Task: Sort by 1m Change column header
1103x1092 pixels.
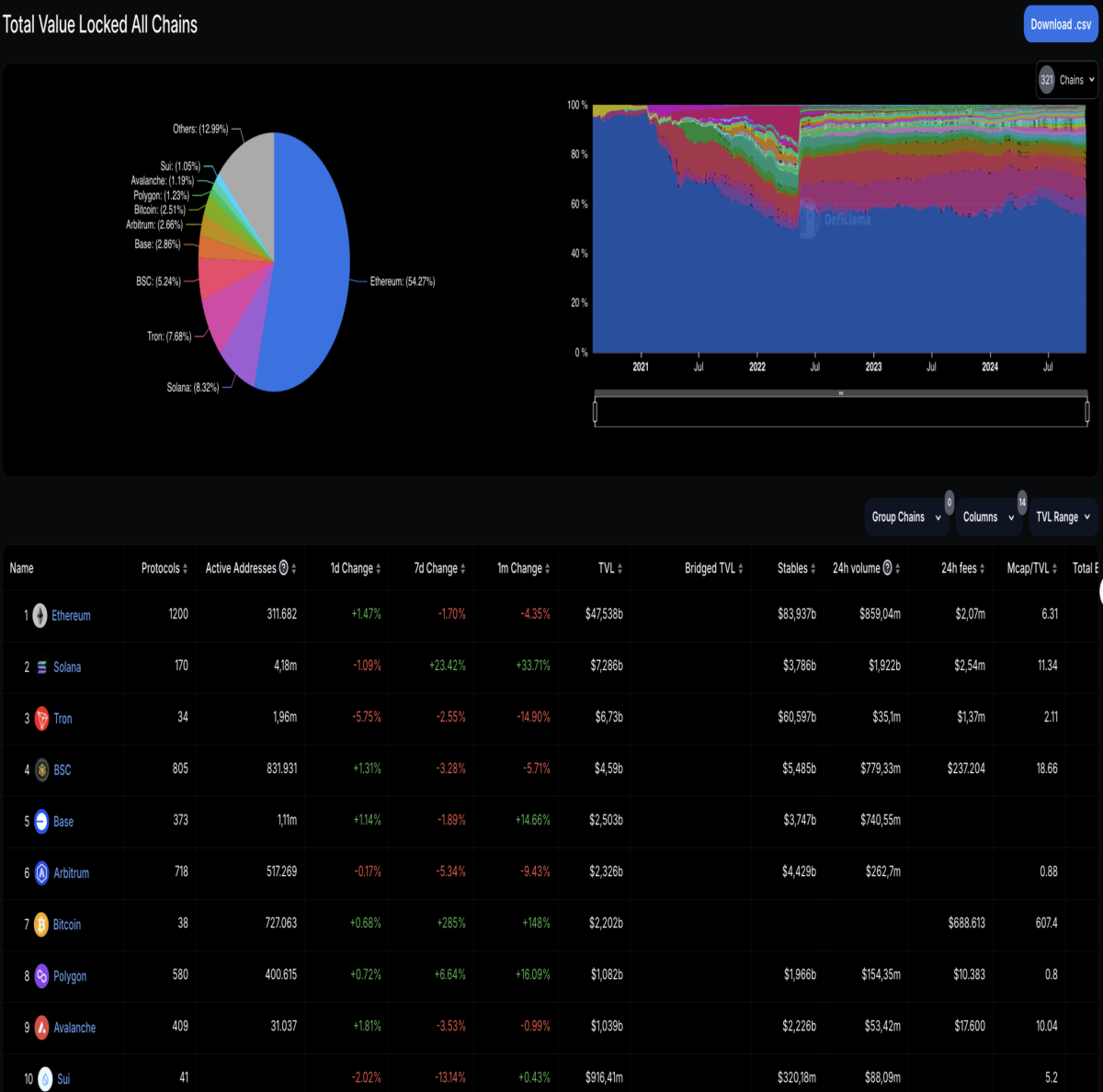Action: [x=524, y=568]
